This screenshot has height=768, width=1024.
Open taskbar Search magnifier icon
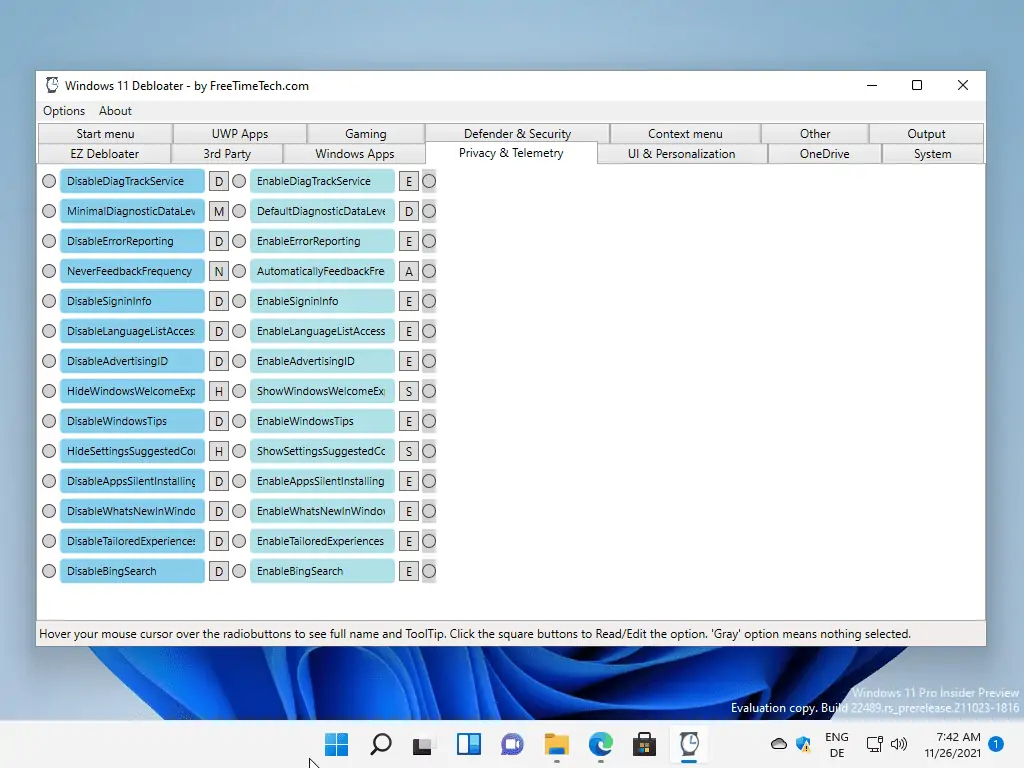(381, 744)
